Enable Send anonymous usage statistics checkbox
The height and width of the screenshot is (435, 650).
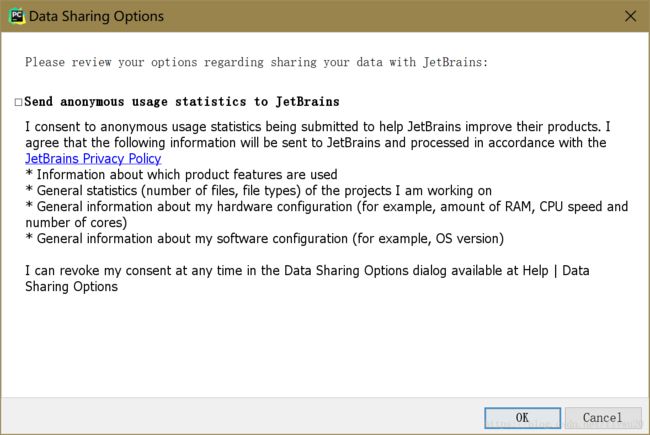click(18, 102)
